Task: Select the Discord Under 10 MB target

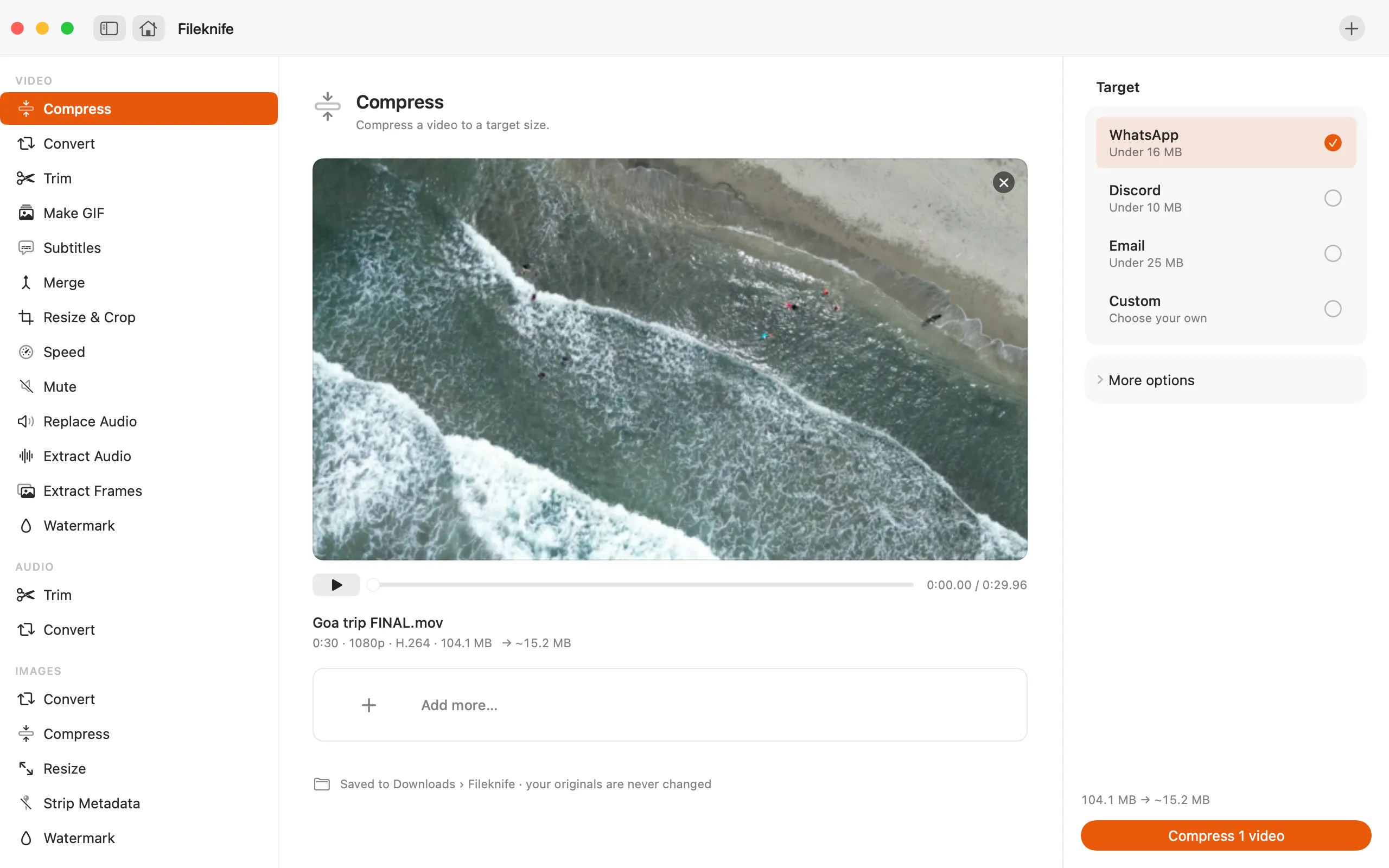Action: pyautogui.click(x=1226, y=198)
